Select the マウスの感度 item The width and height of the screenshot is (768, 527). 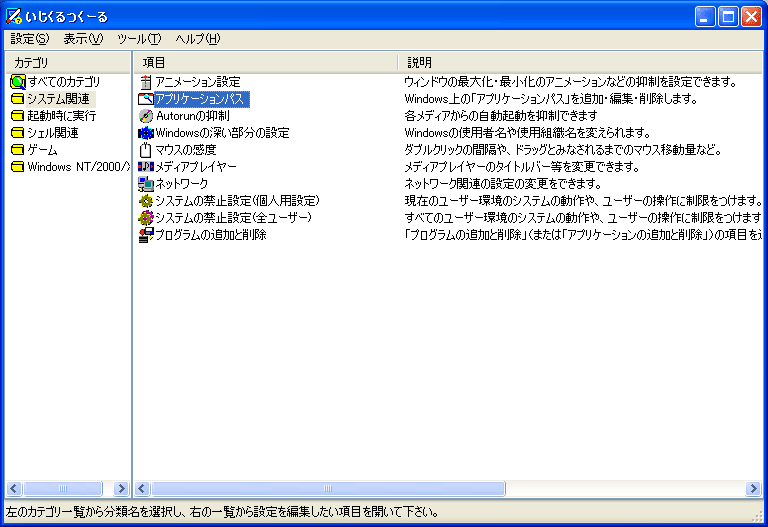pos(186,150)
